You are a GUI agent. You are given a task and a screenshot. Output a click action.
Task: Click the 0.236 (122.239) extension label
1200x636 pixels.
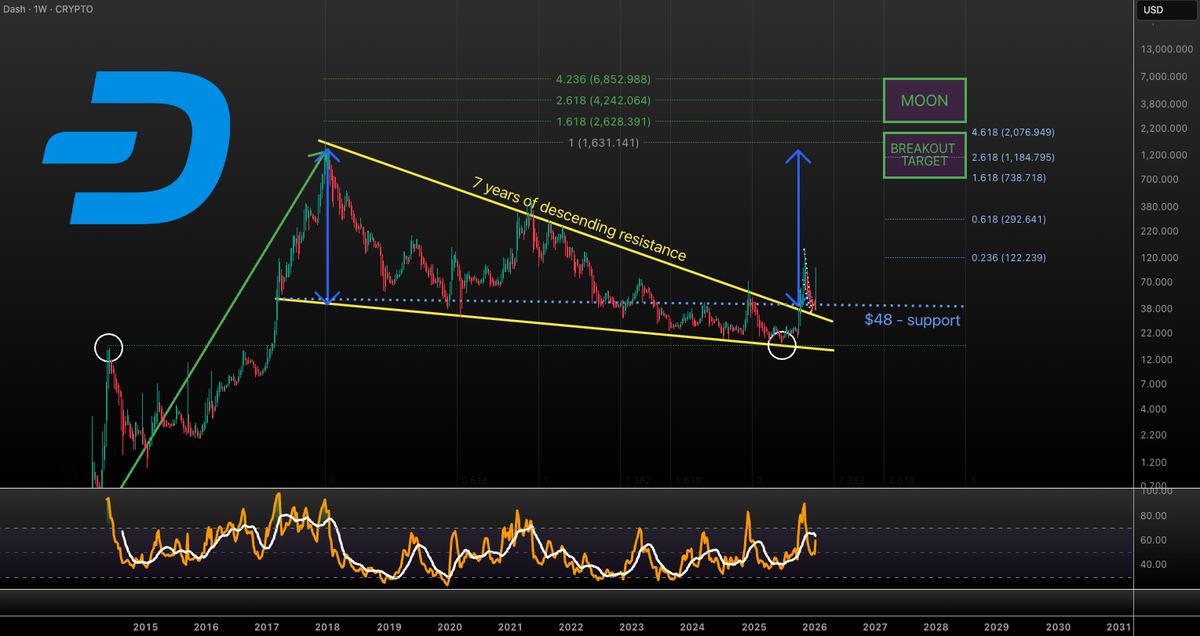[1010, 258]
